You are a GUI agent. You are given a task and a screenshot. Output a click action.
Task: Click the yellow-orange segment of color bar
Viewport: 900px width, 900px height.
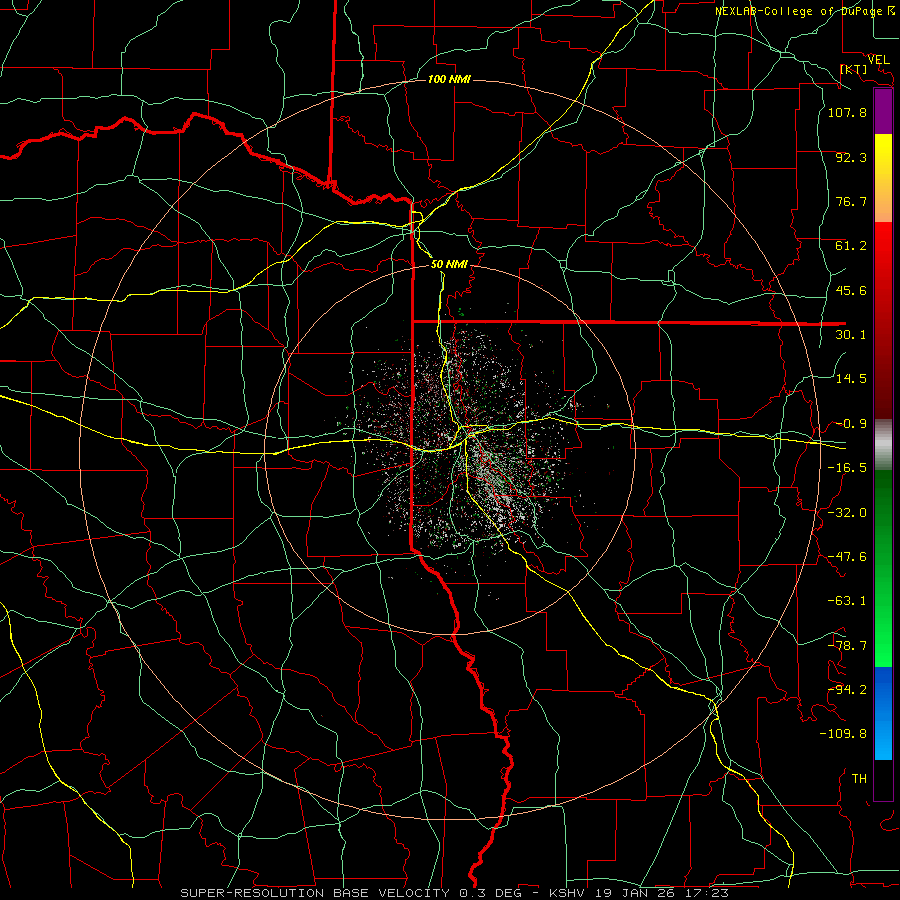883,178
